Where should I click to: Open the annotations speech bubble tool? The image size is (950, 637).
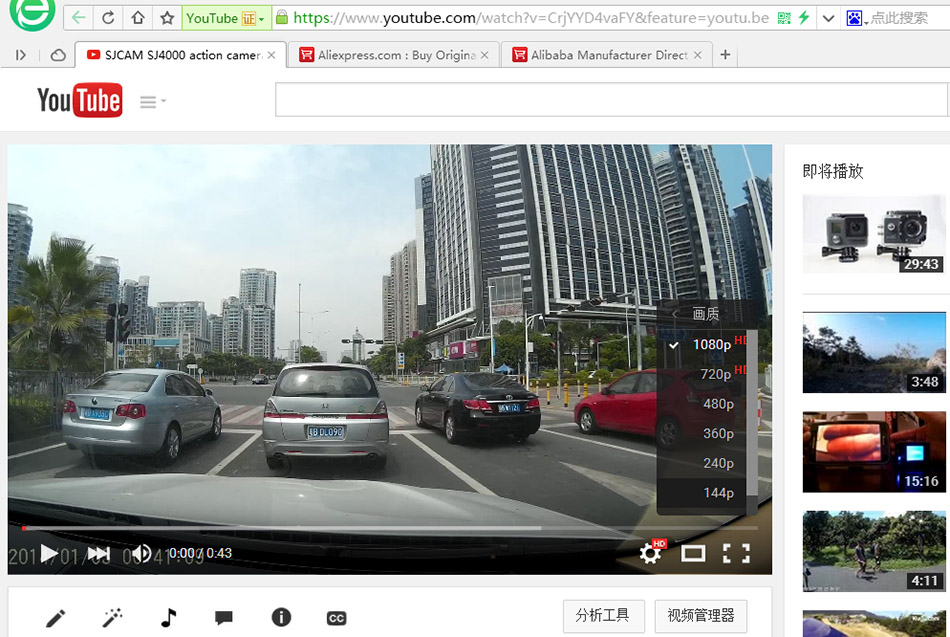tap(224, 618)
